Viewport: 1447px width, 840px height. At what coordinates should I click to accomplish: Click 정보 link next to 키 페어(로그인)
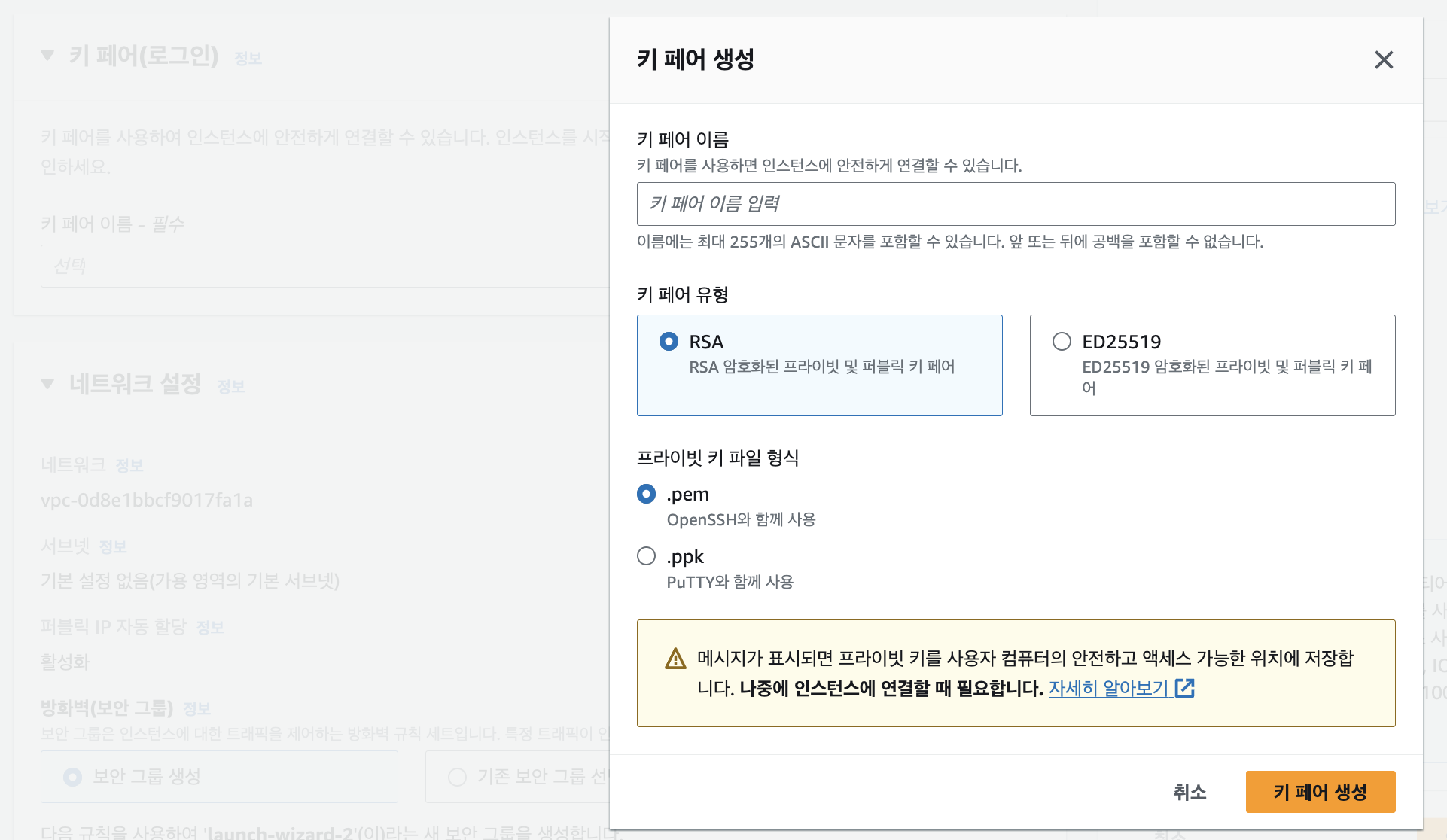(x=248, y=59)
